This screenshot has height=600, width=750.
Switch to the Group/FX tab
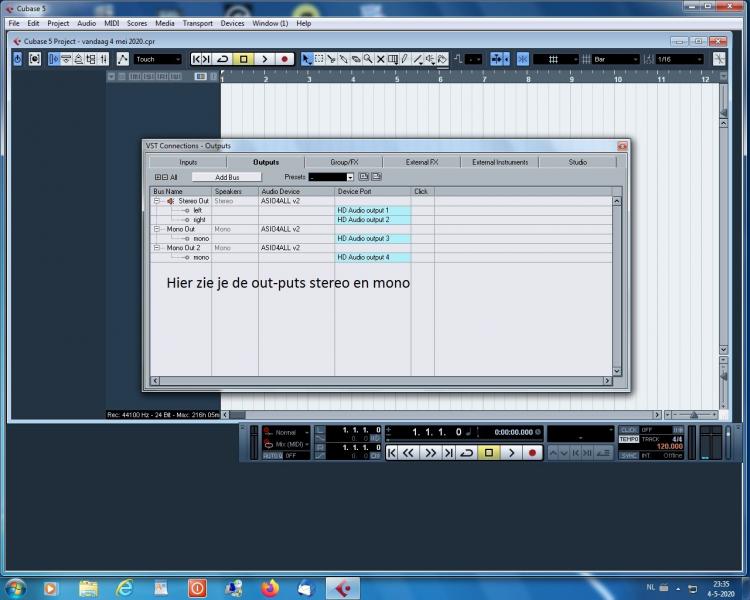(x=344, y=162)
